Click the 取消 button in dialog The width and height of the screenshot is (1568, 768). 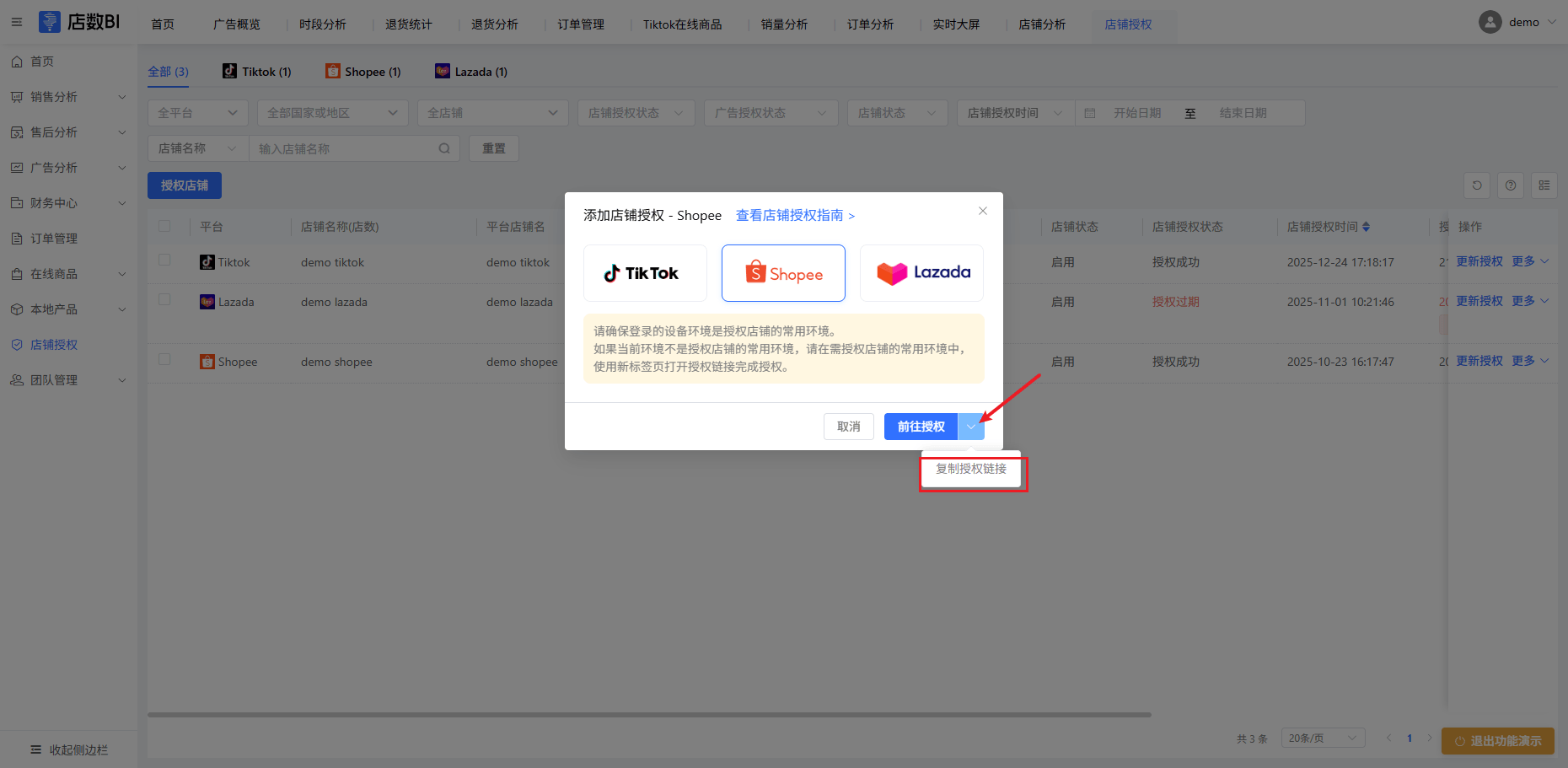848,427
